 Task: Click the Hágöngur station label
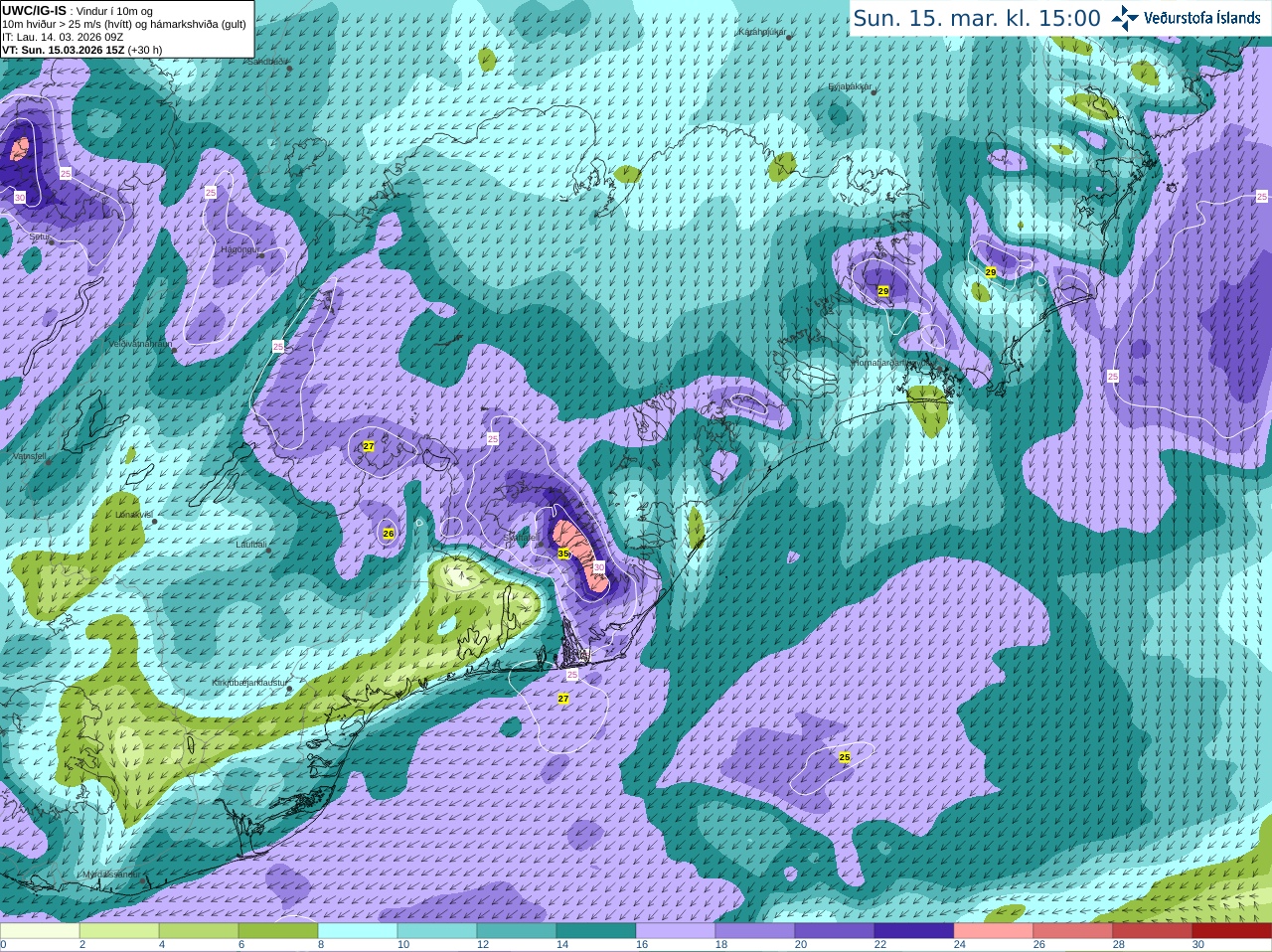[x=239, y=249]
